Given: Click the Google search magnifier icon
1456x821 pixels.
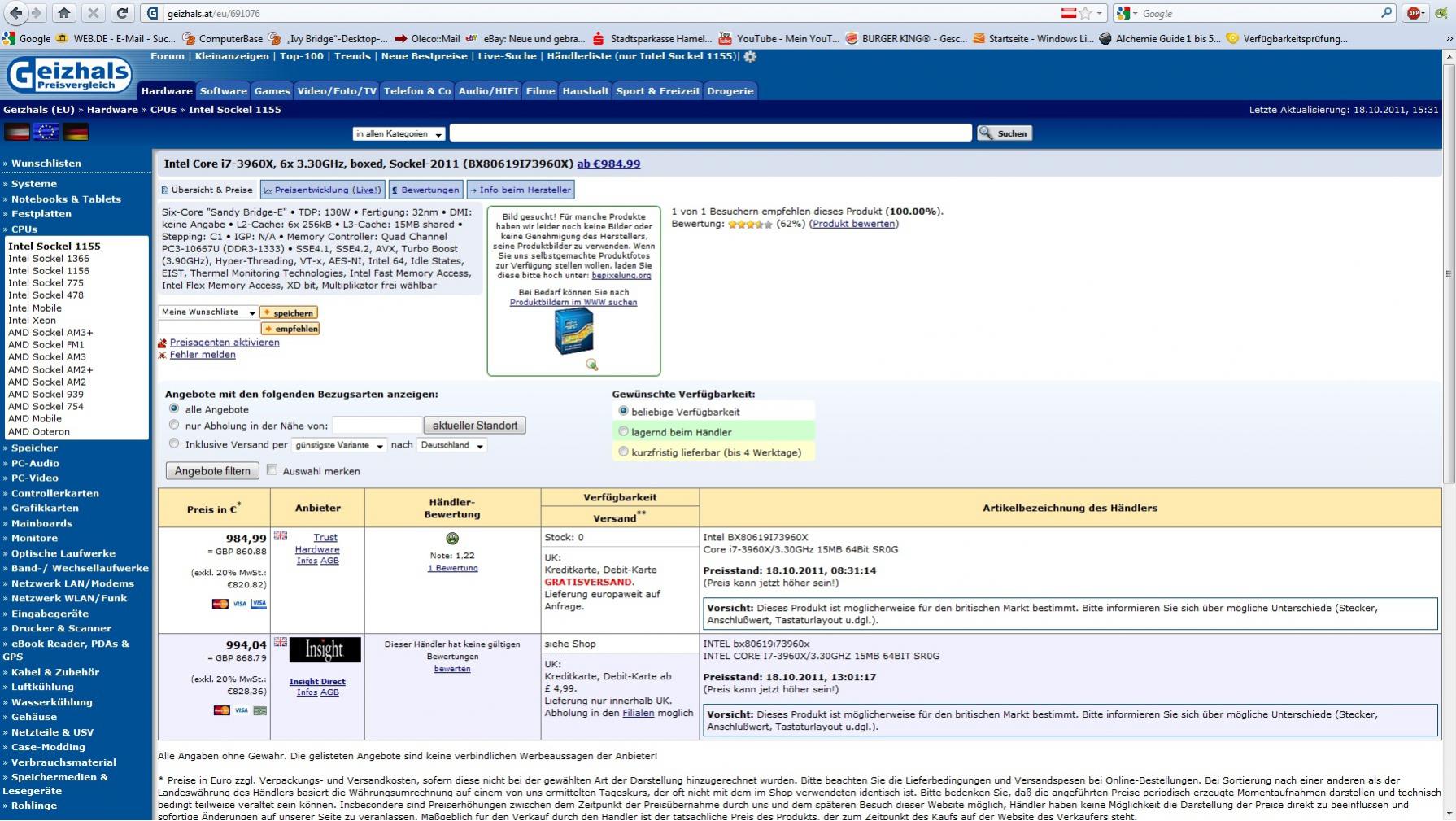Looking at the screenshot, I should tap(1386, 13).
